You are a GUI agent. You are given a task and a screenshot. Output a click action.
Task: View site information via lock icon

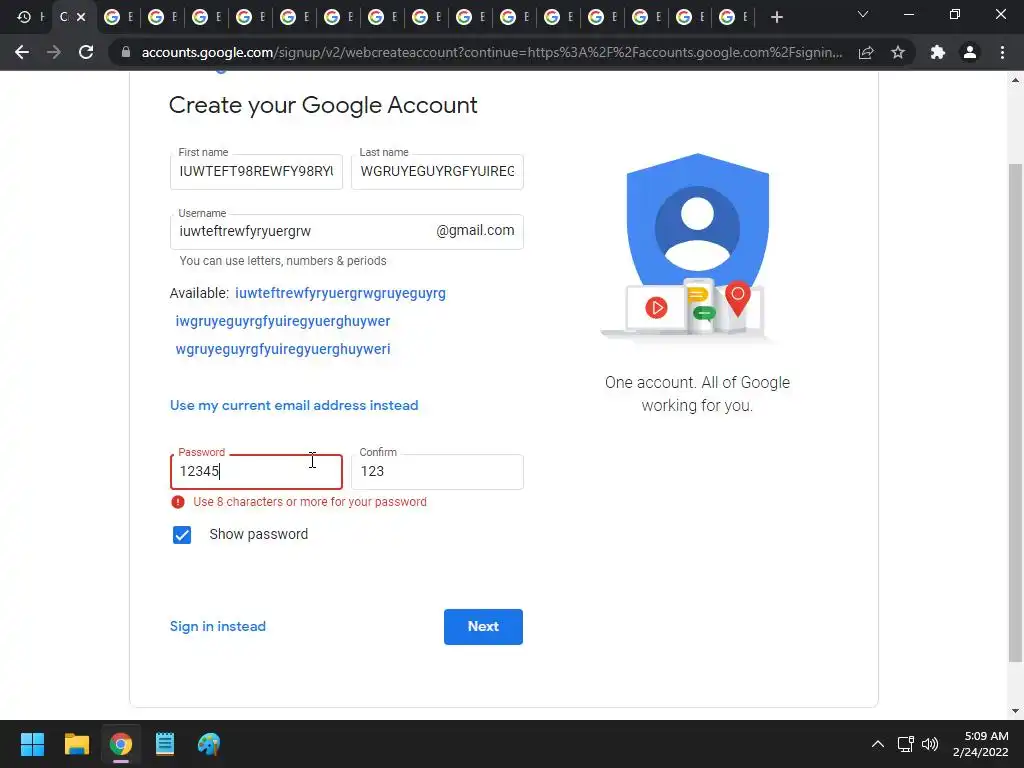click(126, 52)
